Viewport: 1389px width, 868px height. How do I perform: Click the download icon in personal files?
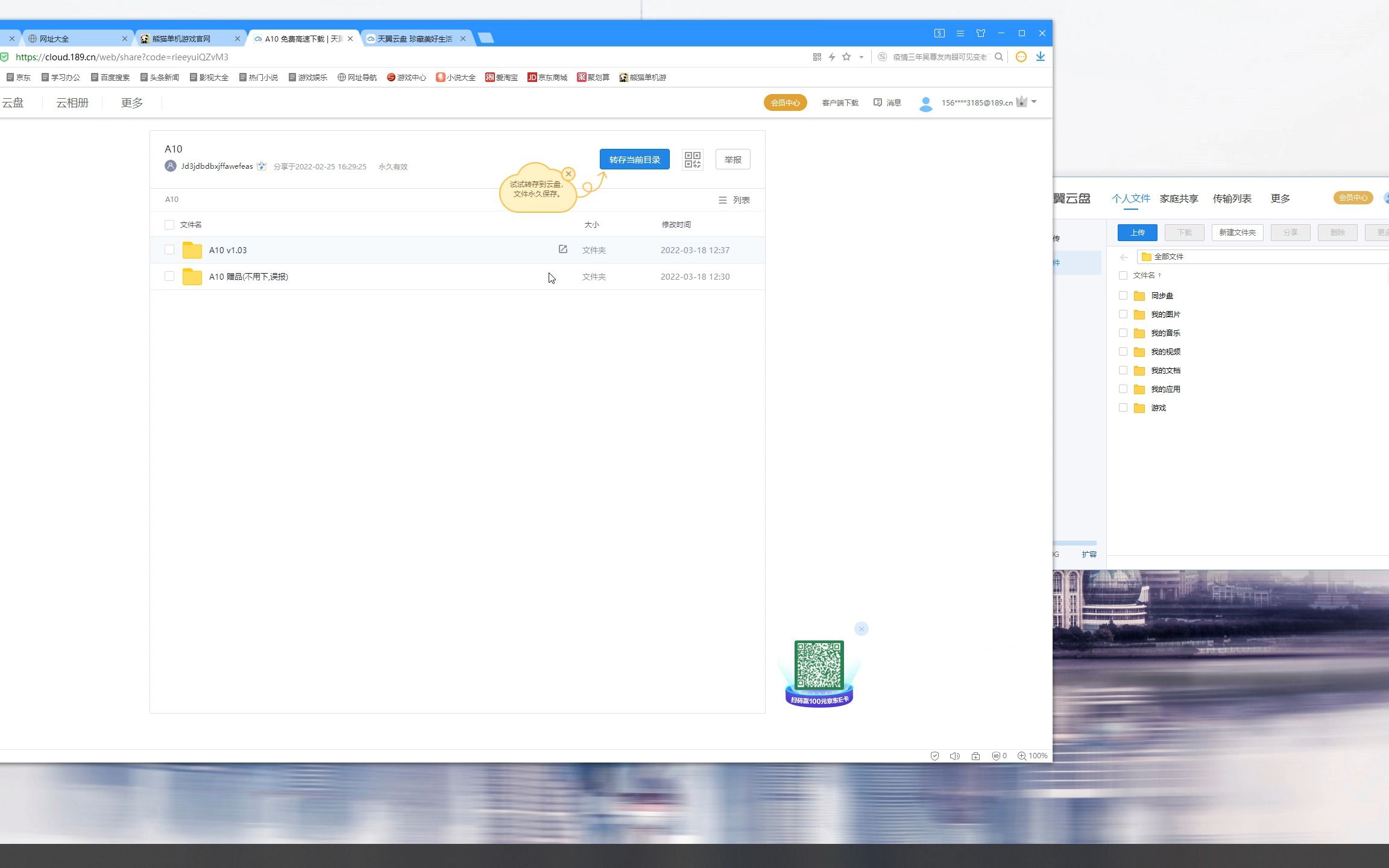1184,232
